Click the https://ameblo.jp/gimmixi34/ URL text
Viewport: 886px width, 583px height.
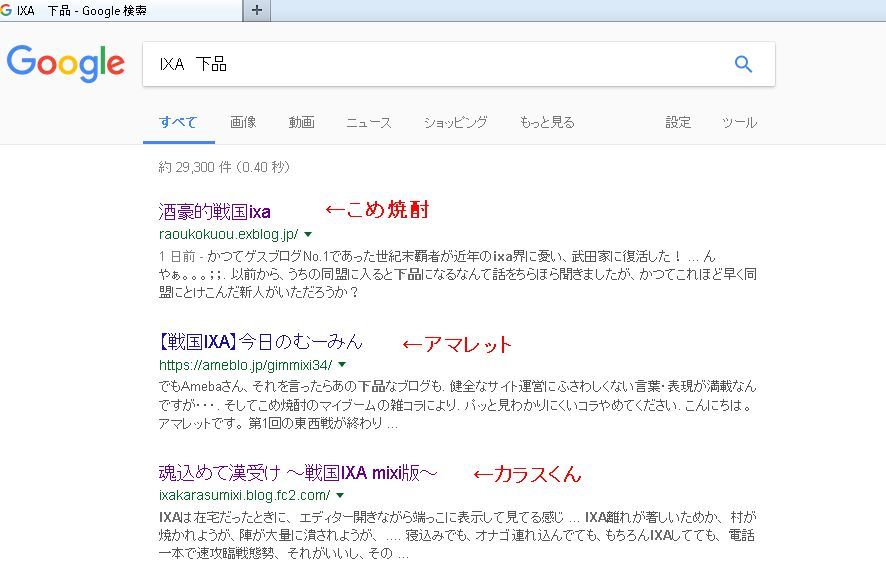(246, 365)
